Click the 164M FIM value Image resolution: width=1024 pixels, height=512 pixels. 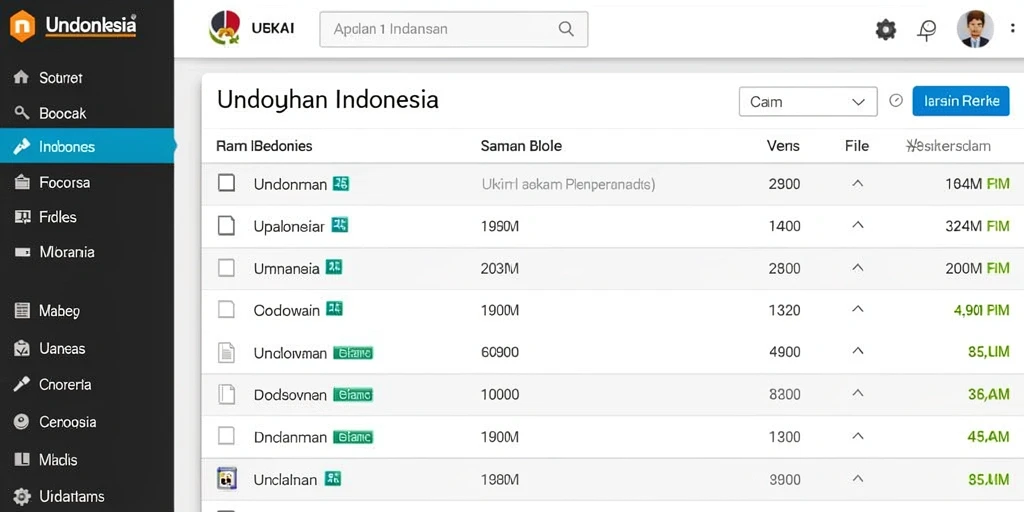click(x=977, y=184)
